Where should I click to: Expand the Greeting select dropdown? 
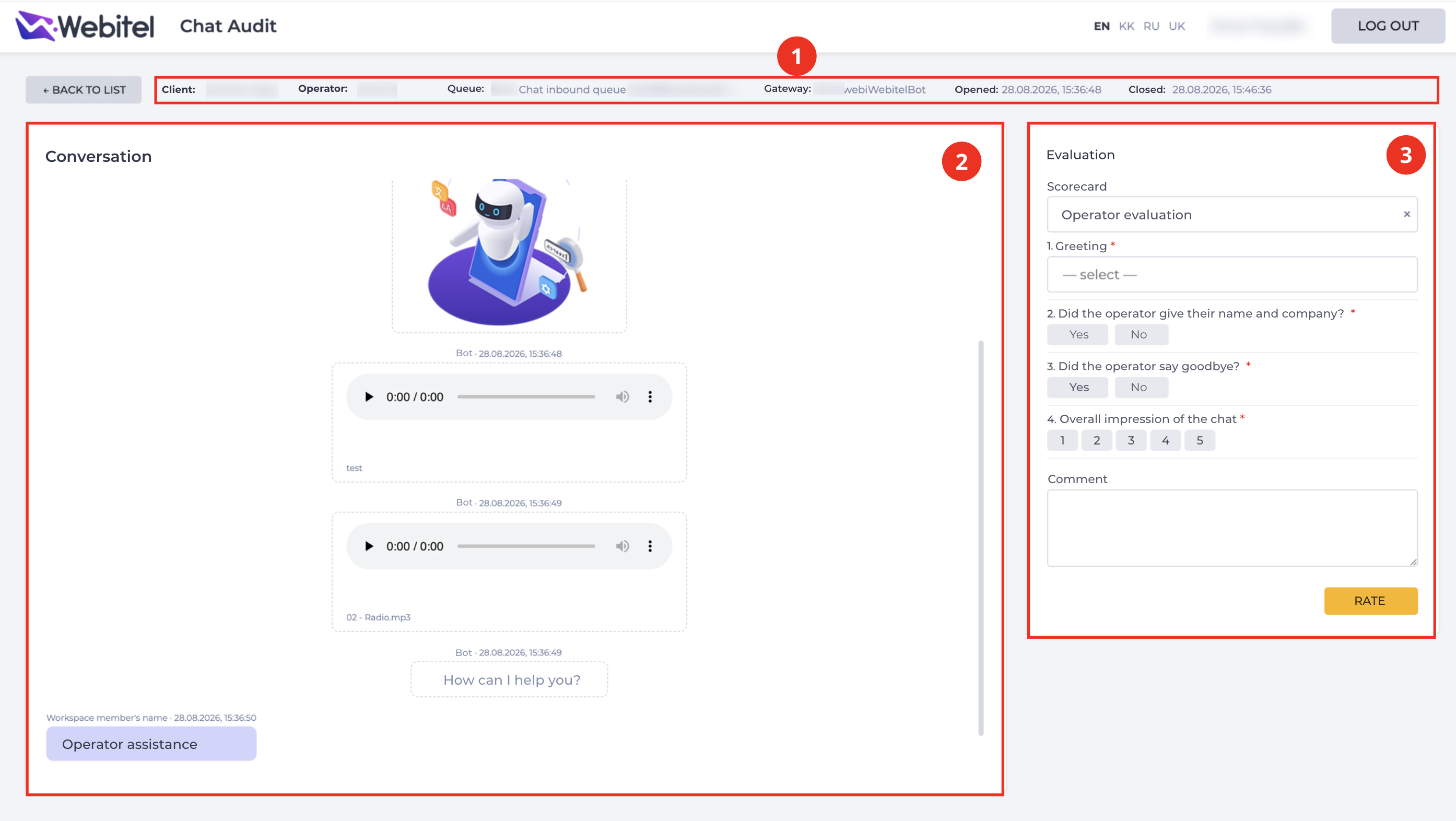click(x=1232, y=275)
